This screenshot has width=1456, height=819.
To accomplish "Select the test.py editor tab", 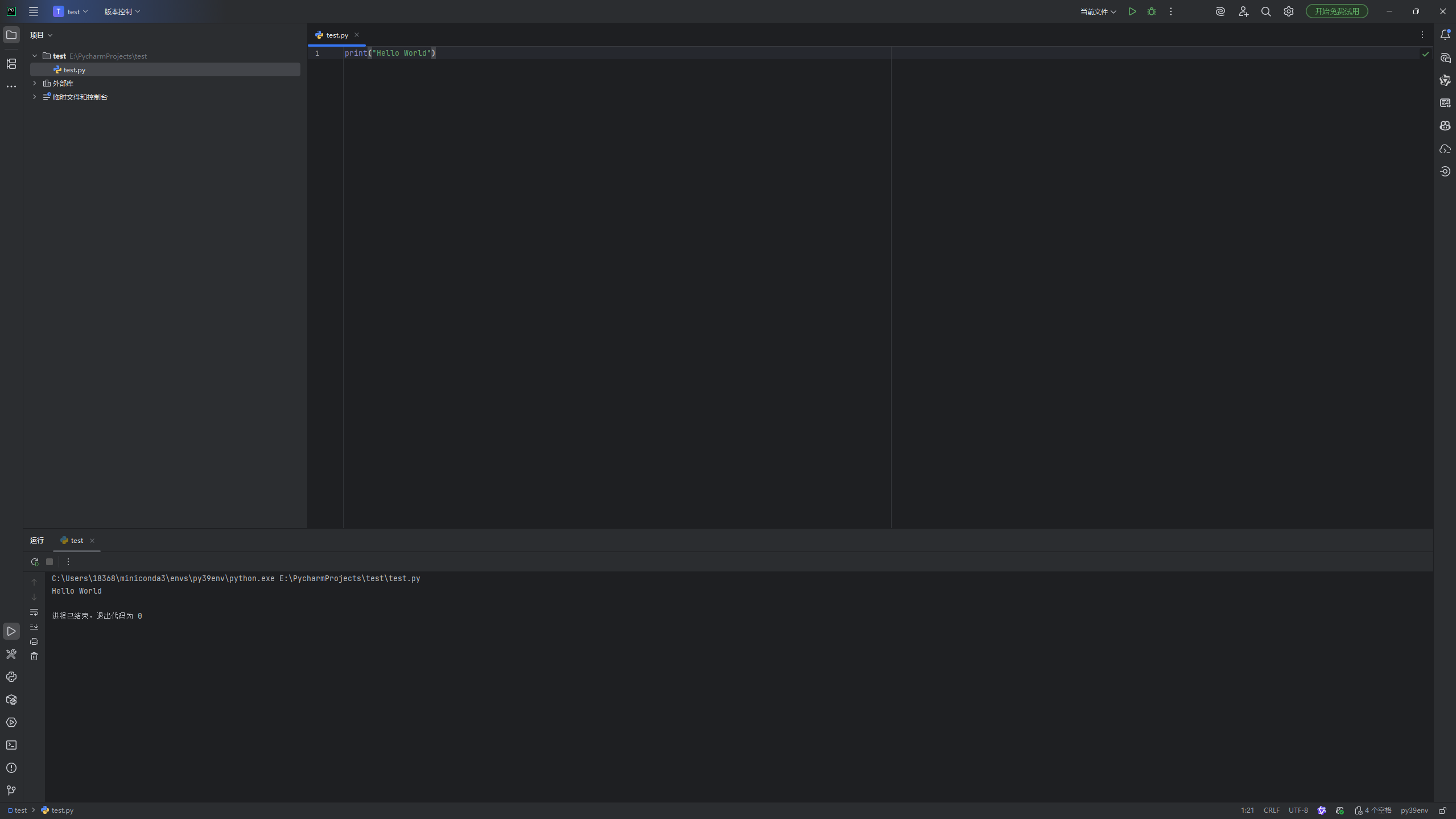I will (337, 35).
